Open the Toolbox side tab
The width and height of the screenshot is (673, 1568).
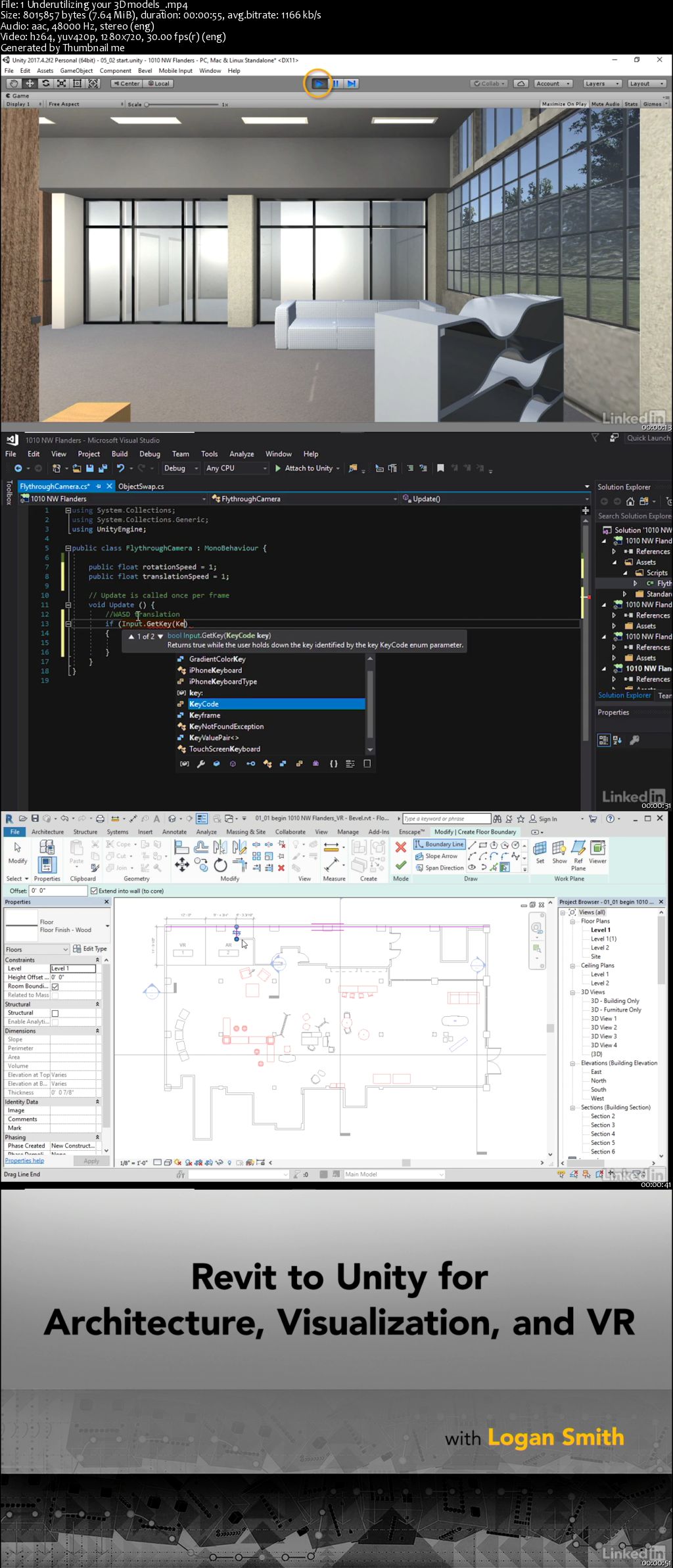point(9,492)
